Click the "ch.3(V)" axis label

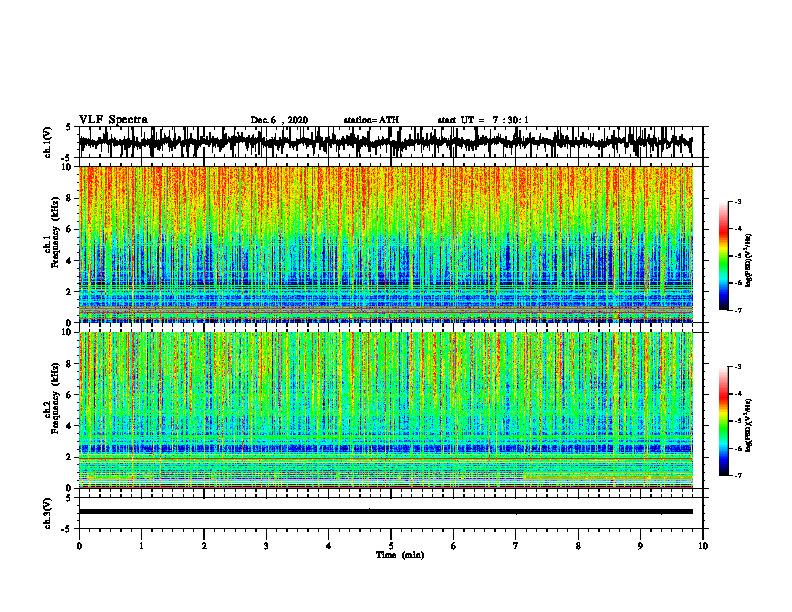tap(48, 513)
